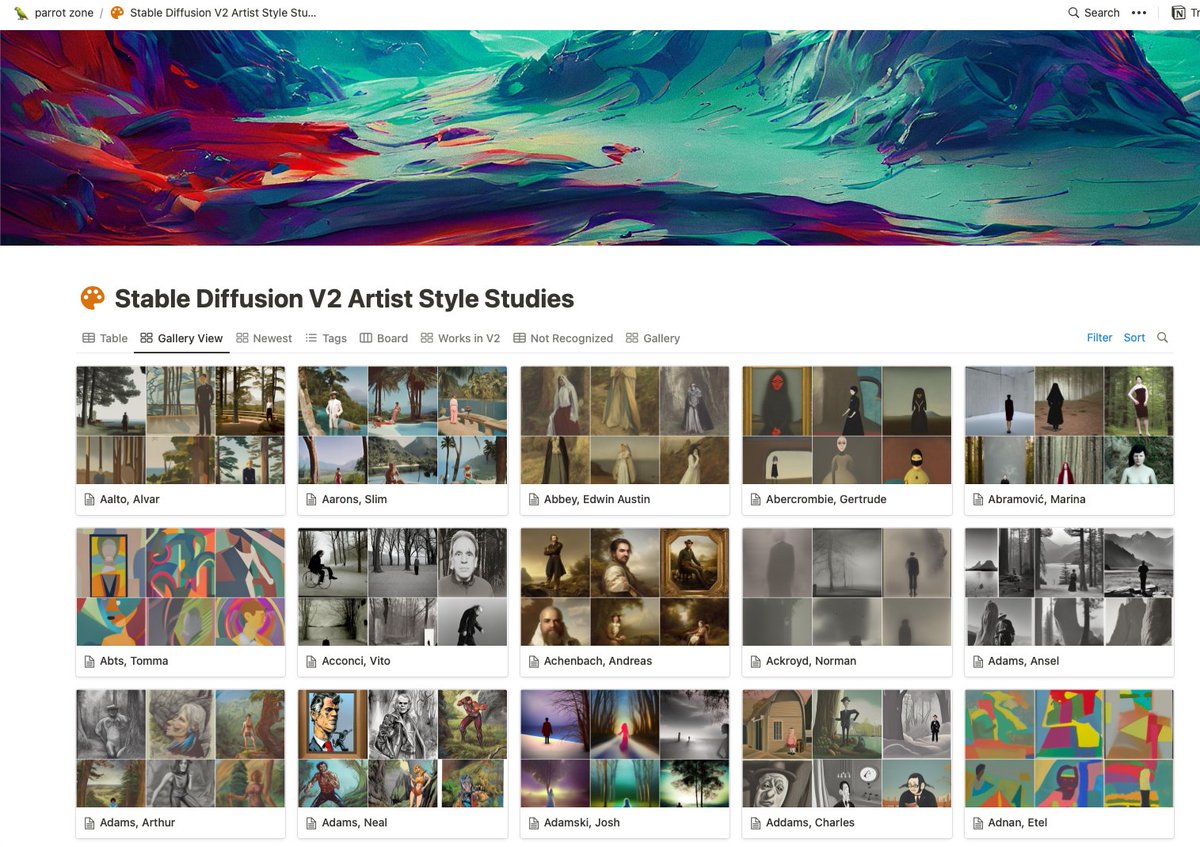1200x847 pixels.
Task: Switch to the Works in V2 tab
Action: tap(460, 338)
